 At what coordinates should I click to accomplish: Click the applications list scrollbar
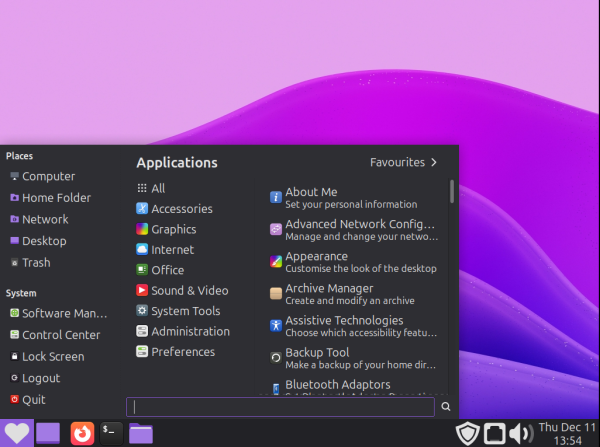click(x=452, y=191)
